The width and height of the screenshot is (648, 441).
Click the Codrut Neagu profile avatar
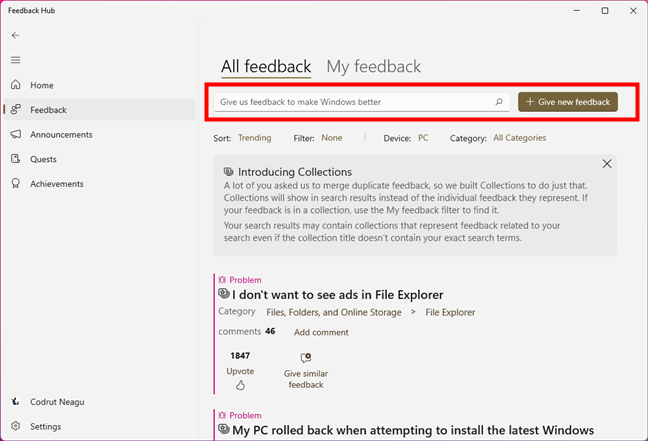click(x=15, y=401)
